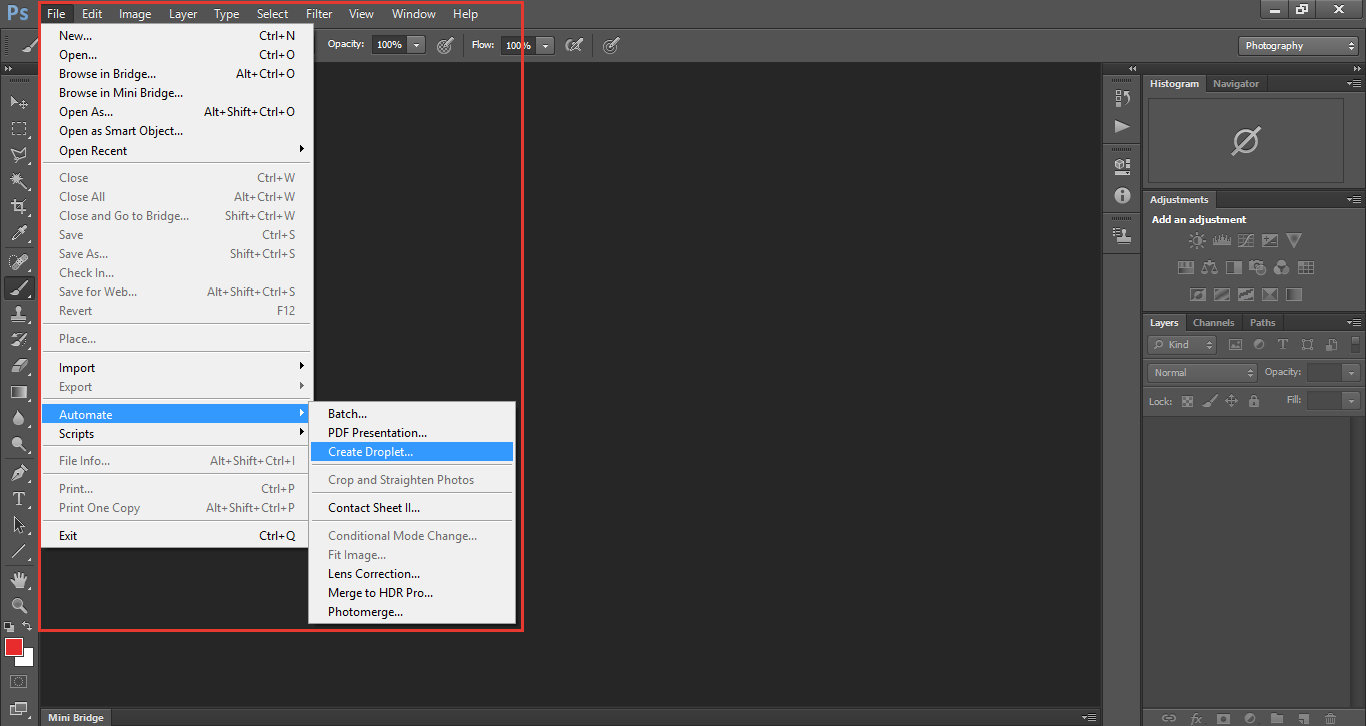Image resolution: width=1366 pixels, height=726 pixels.
Task: Choose Merge to HDR Pro...
Action: [411, 593]
